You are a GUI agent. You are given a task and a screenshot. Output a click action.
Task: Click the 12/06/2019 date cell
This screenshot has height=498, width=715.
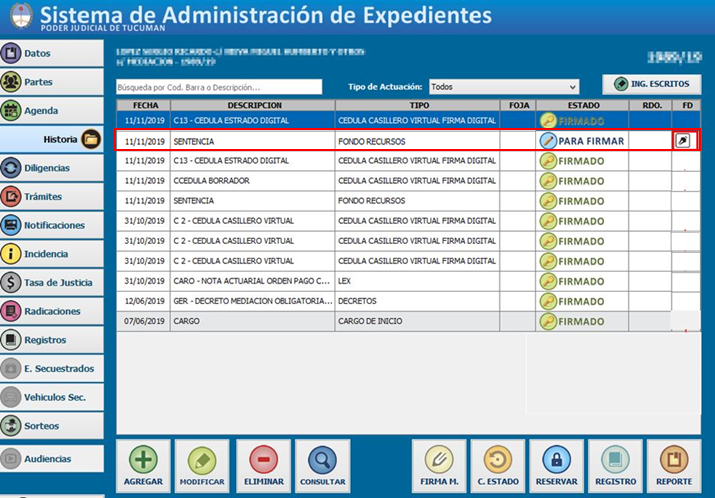(x=144, y=301)
